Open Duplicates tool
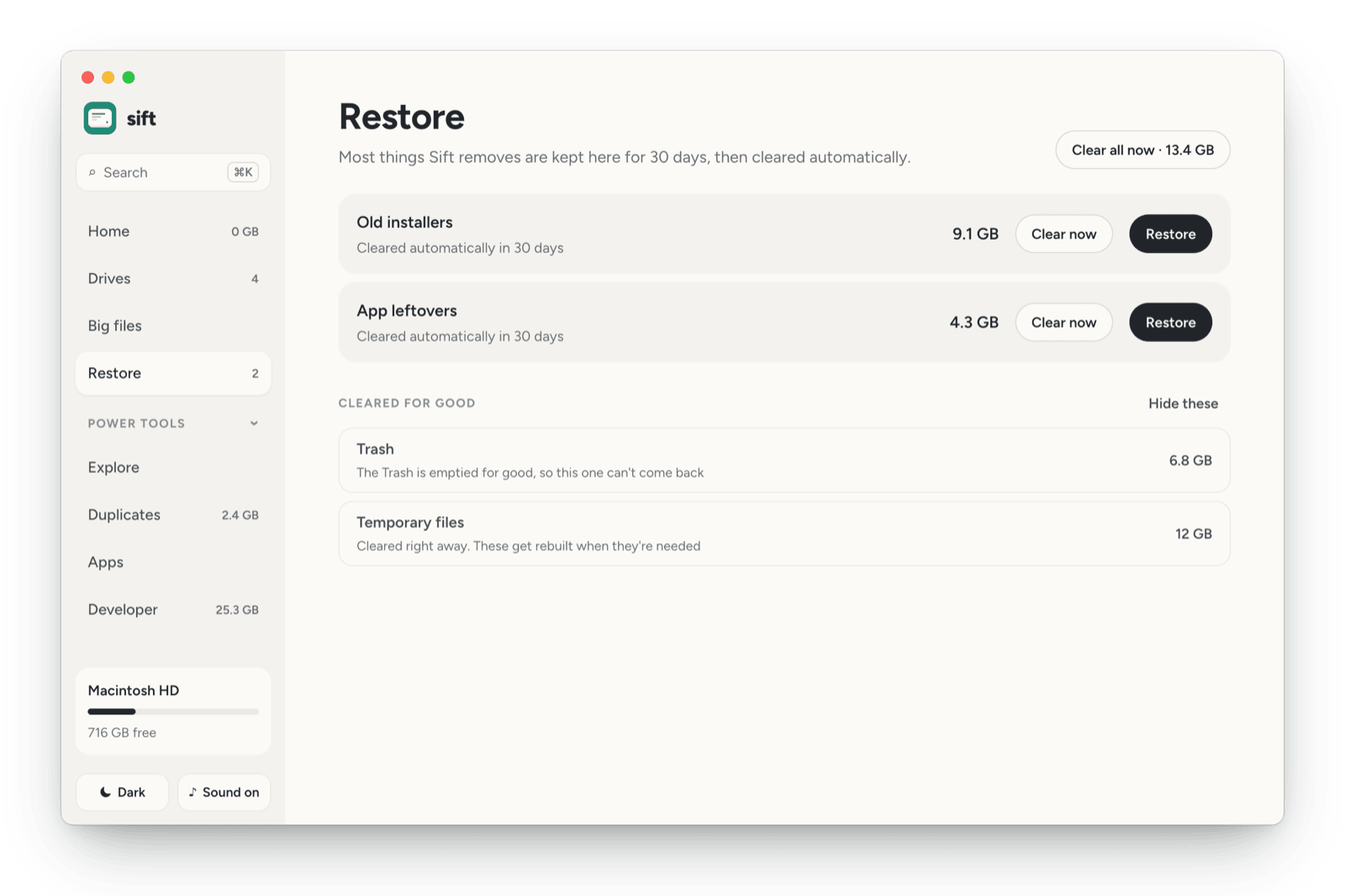 click(173, 514)
